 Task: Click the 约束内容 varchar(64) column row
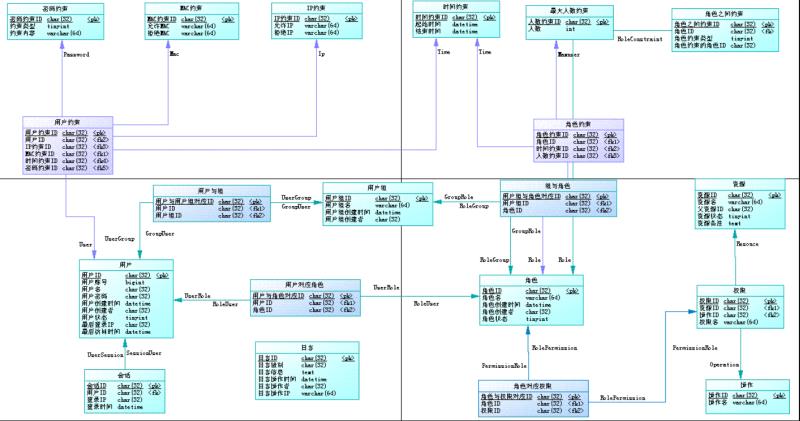tap(55, 33)
